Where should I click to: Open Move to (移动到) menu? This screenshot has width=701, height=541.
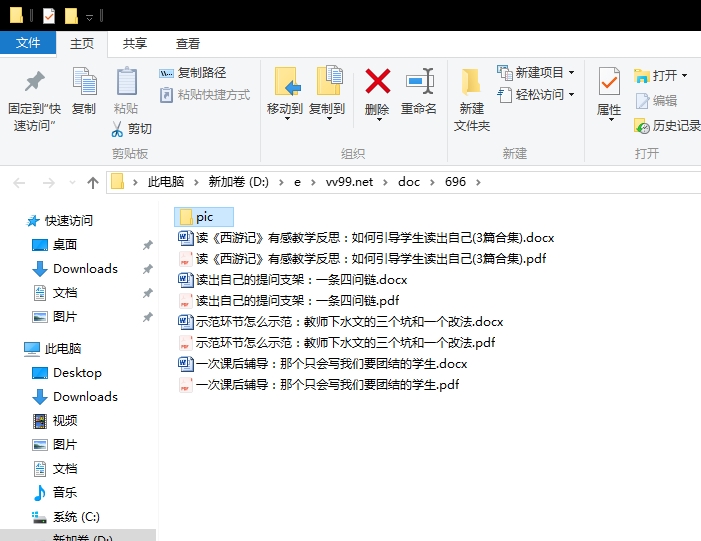pyautogui.click(x=285, y=94)
